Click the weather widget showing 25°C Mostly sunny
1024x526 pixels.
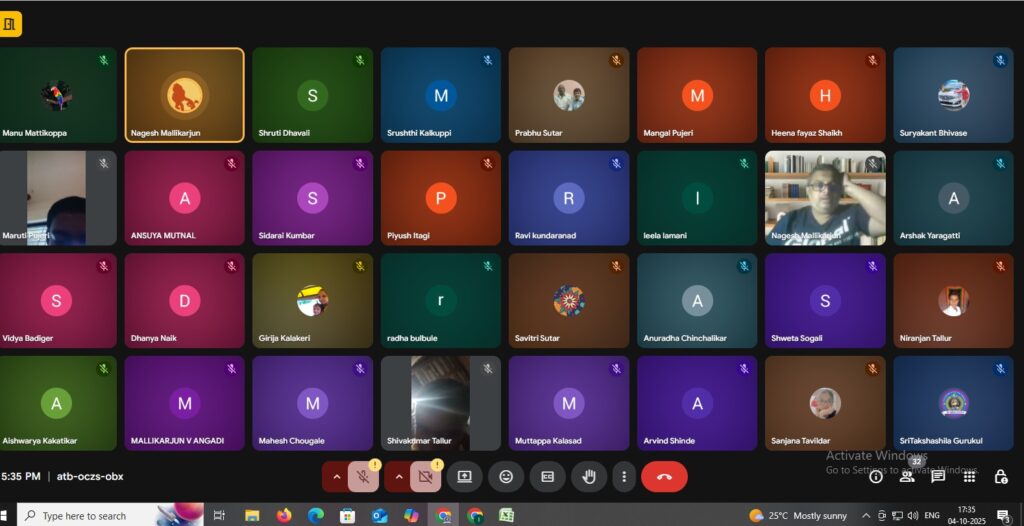click(x=798, y=515)
